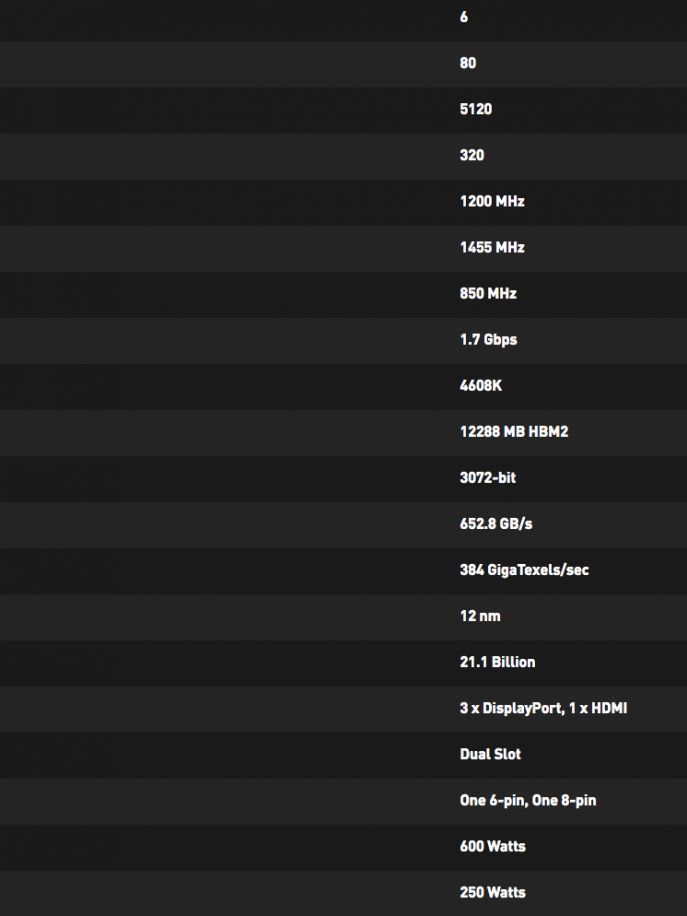Select the "250 Watts" value

point(492,891)
